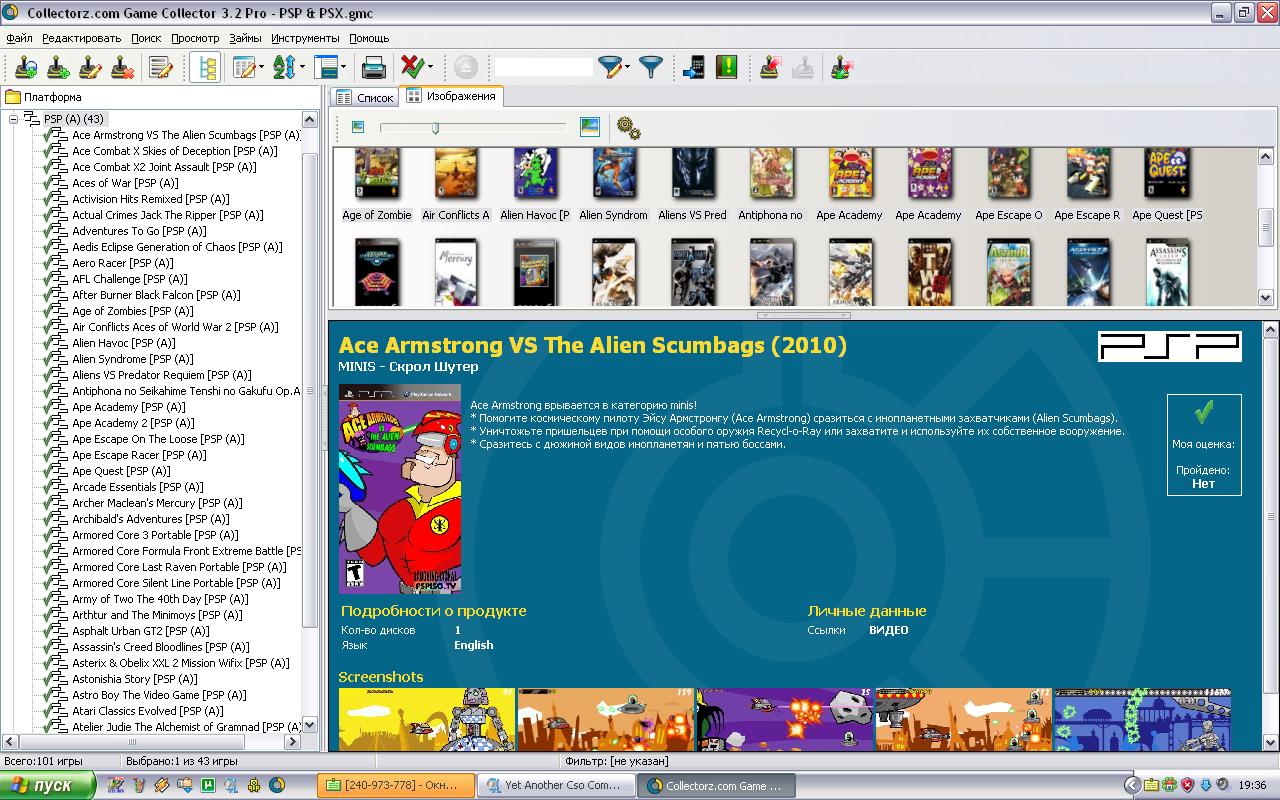Screen dimensions: 1280x800
Task: Click the large thumbnail size icon
Action: click(x=590, y=127)
